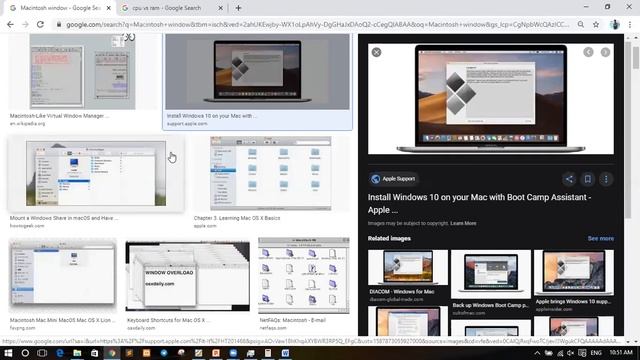Open Cortana search circle on taskbar
Image resolution: width=640 pixels, height=360 pixels.
click(x=25, y=353)
